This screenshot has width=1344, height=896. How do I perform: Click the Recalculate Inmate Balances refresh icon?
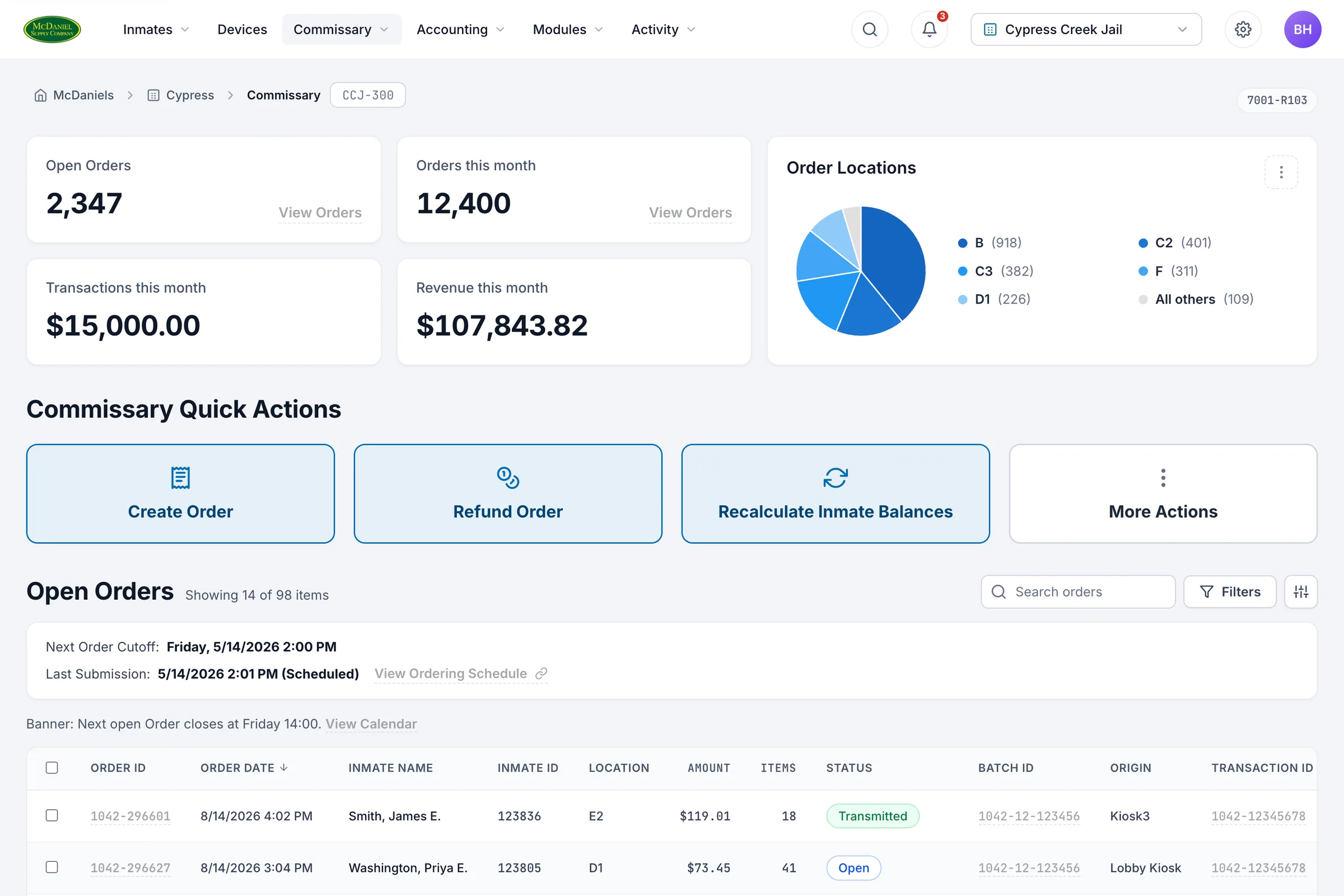pos(836,478)
